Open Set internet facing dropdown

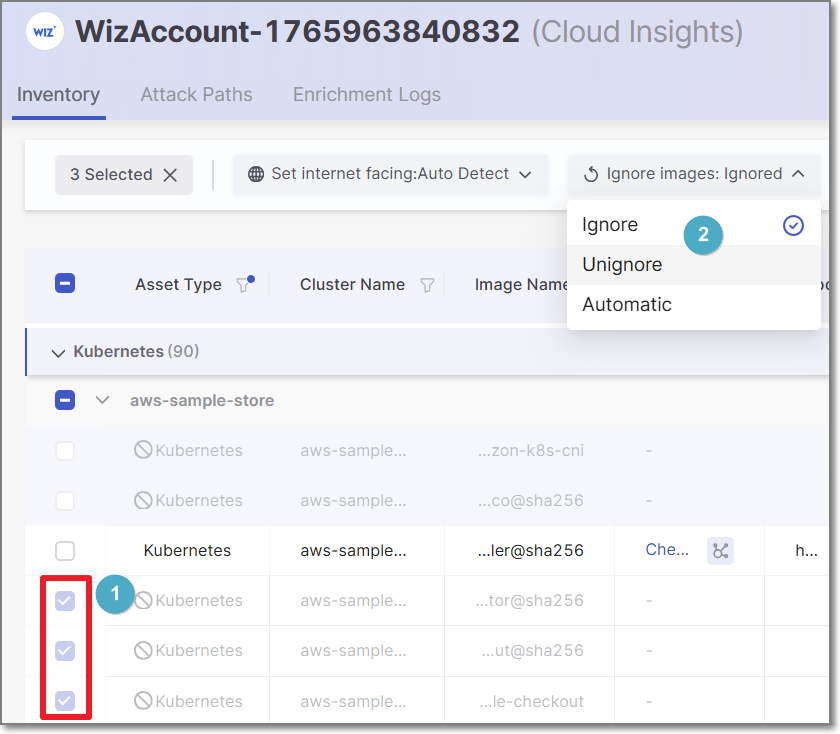pyautogui.click(x=390, y=174)
